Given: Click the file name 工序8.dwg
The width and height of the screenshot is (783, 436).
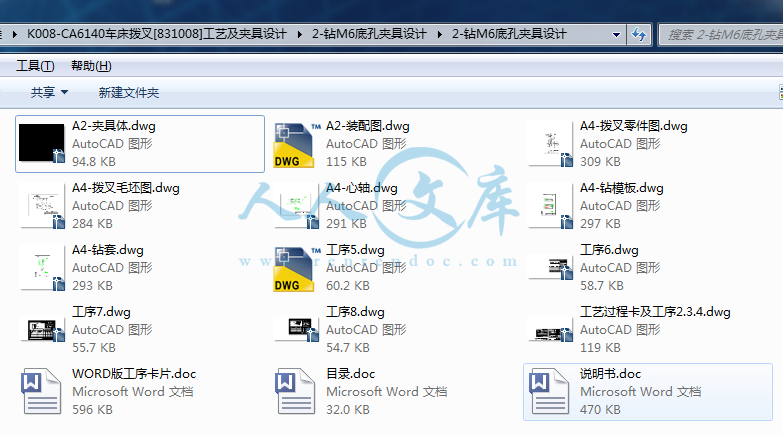Looking at the screenshot, I should click(355, 312).
